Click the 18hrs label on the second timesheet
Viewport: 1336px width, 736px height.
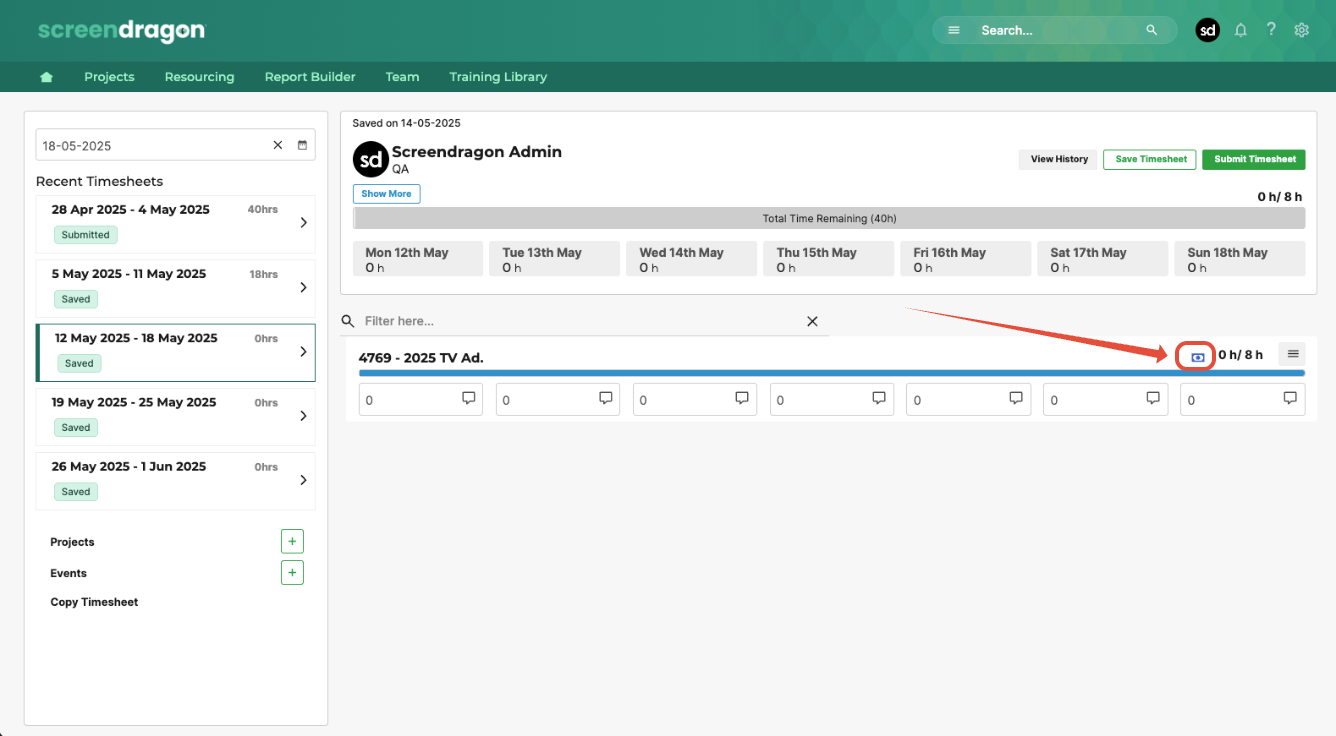[264, 274]
